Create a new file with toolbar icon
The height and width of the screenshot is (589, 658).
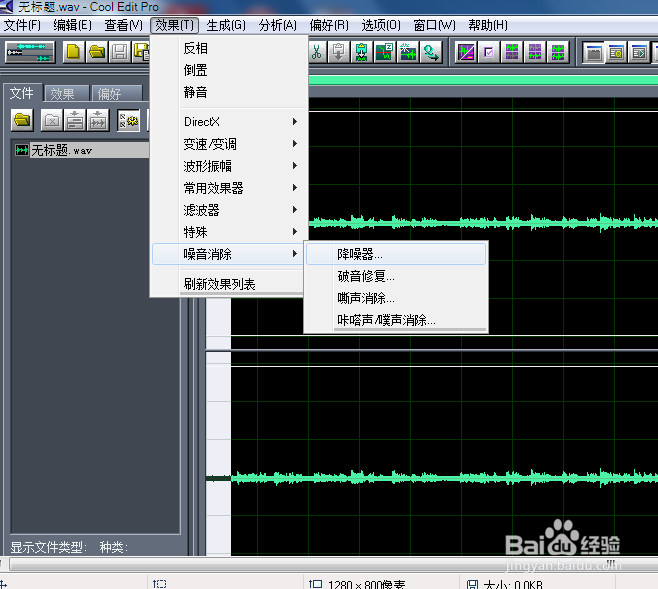pyautogui.click(x=74, y=52)
